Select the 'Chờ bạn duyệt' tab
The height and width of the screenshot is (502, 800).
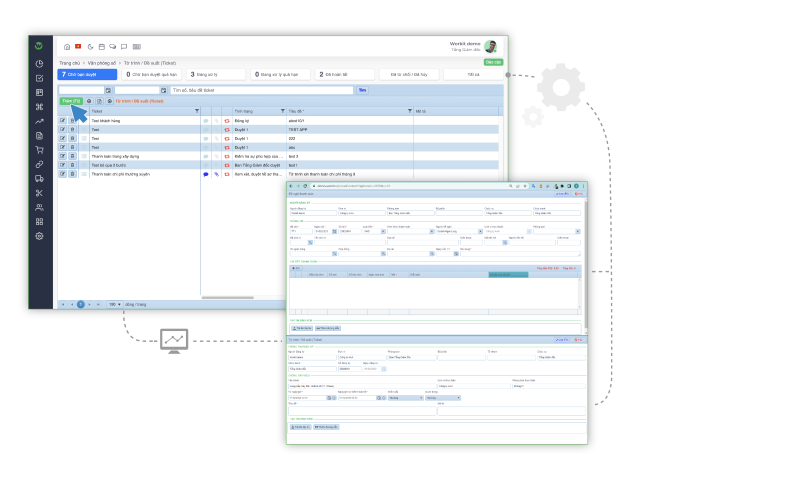click(87, 75)
